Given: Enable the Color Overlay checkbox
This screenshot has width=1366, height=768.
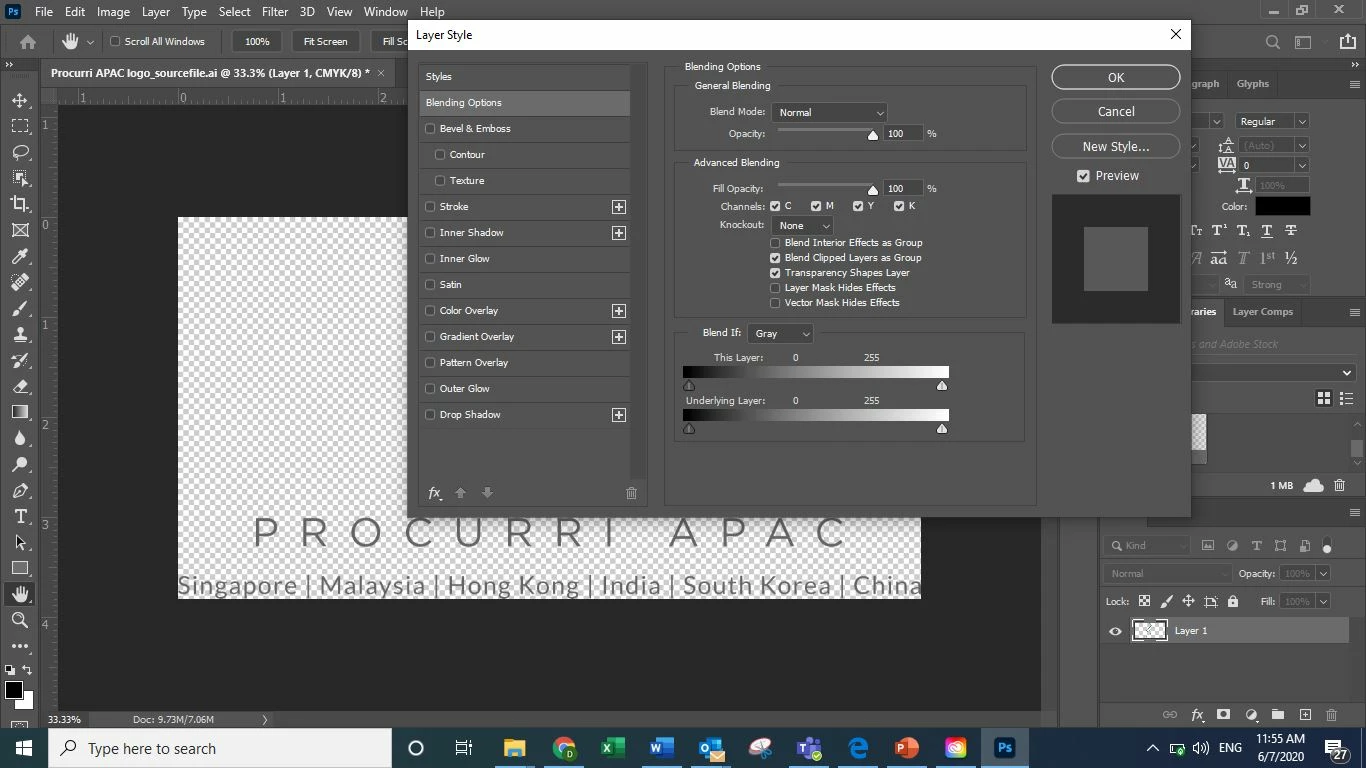Looking at the screenshot, I should click(x=431, y=311).
